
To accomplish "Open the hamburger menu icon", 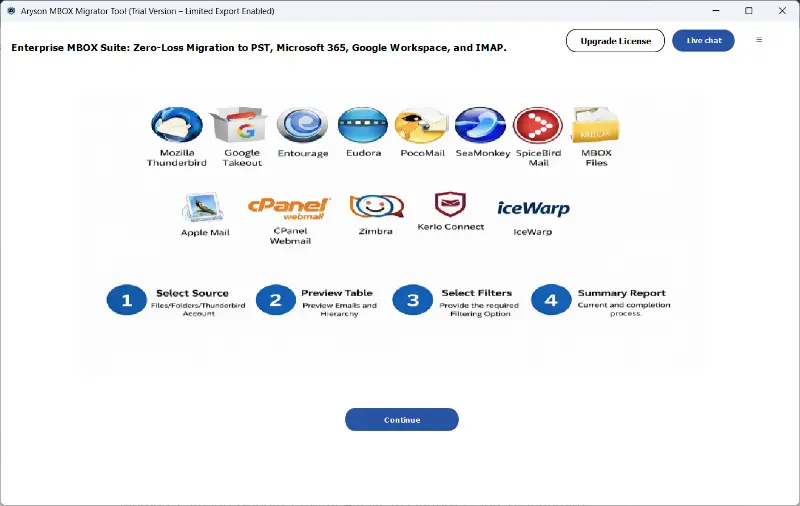I will [759, 40].
